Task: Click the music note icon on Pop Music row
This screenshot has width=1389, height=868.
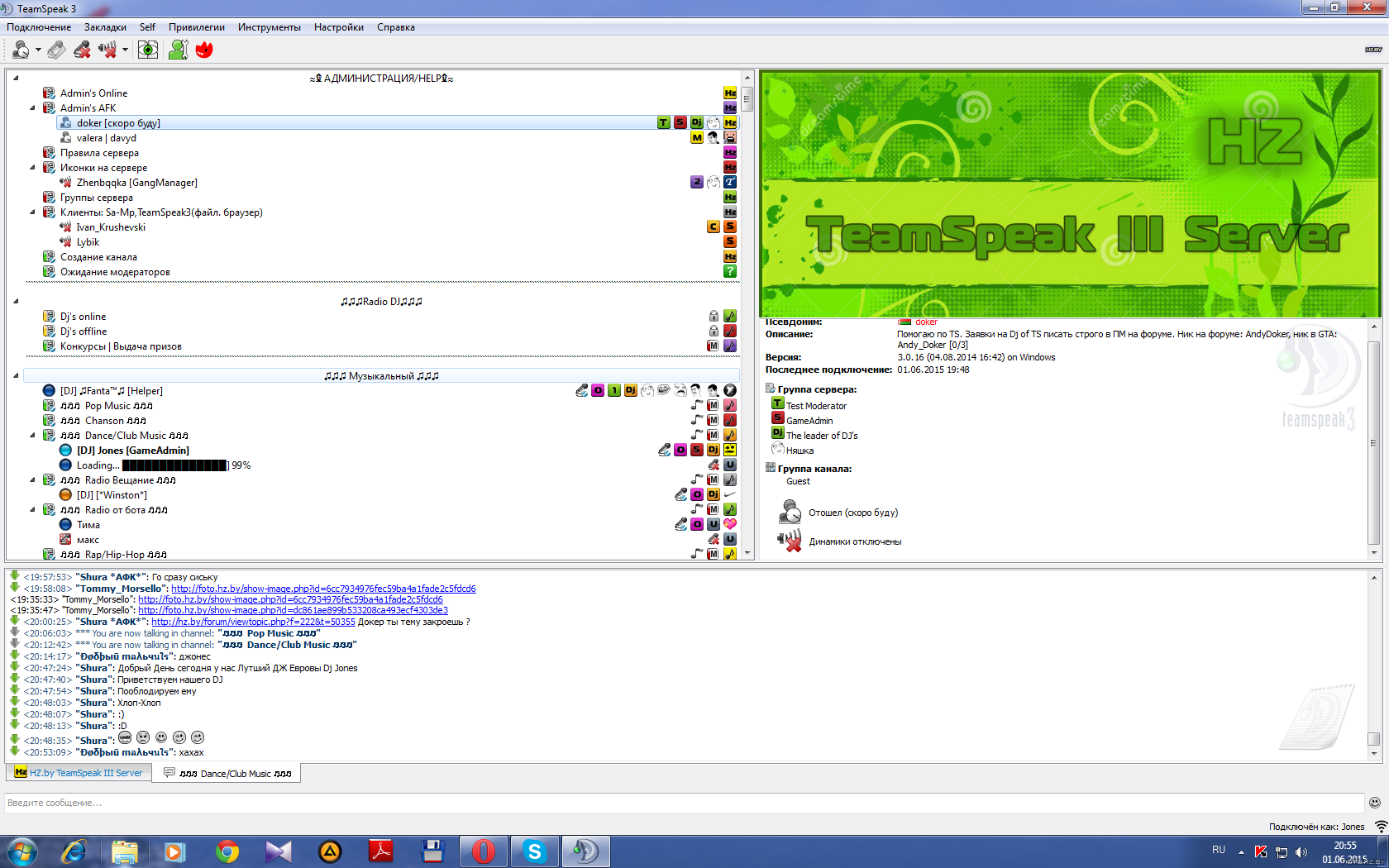Action: coord(697,406)
